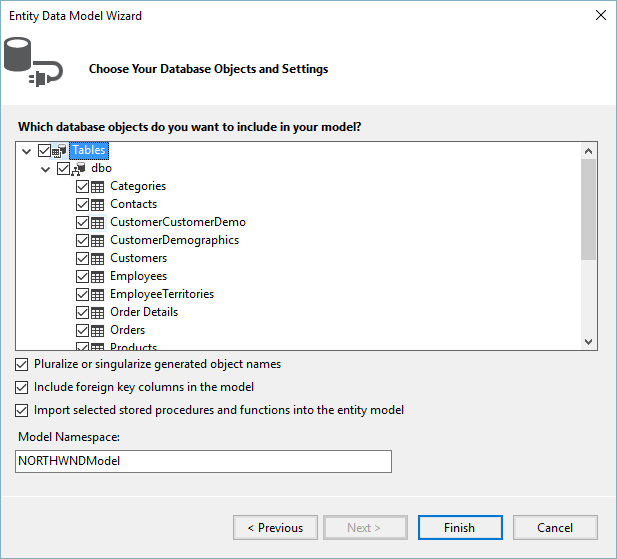Click the Finish button

[460, 528]
